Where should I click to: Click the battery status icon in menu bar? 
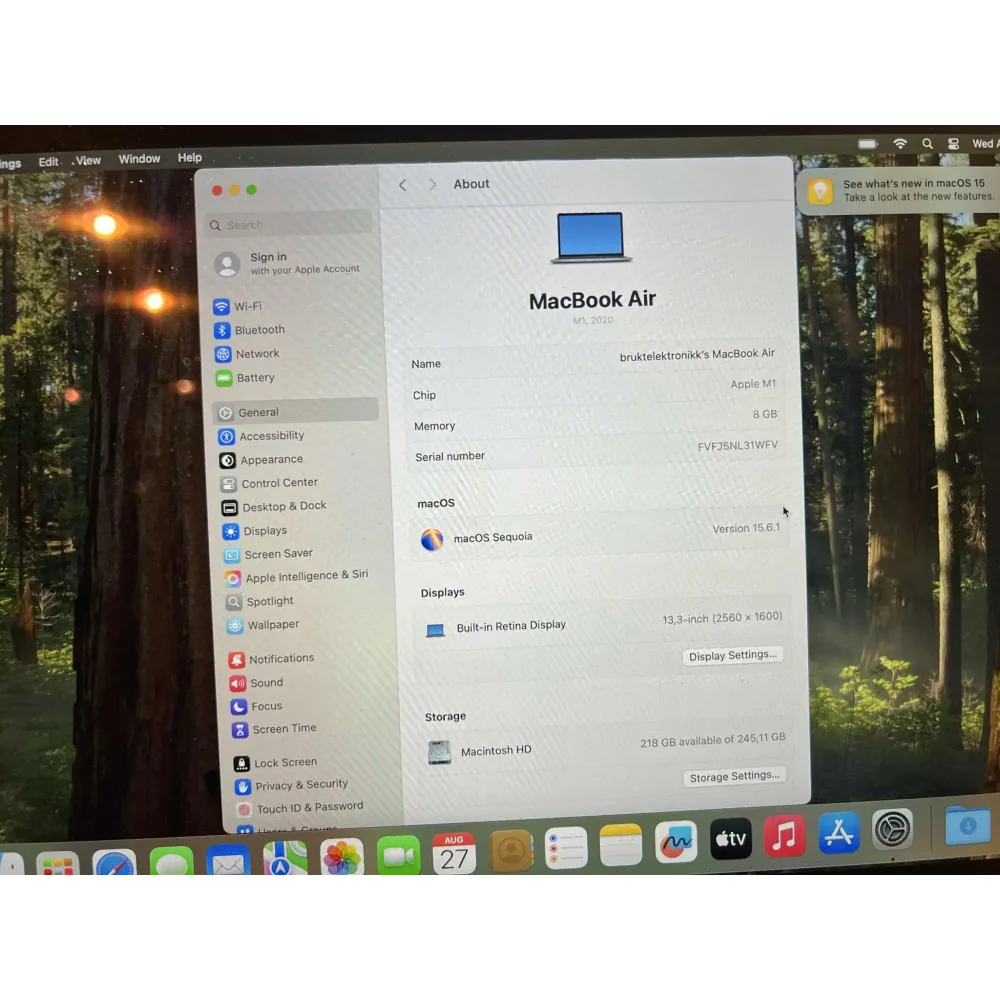coord(867,144)
